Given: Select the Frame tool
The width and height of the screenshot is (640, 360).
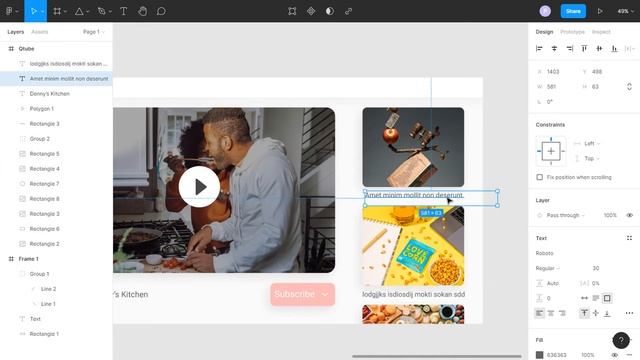Looking at the screenshot, I should pyautogui.click(x=57, y=11).
